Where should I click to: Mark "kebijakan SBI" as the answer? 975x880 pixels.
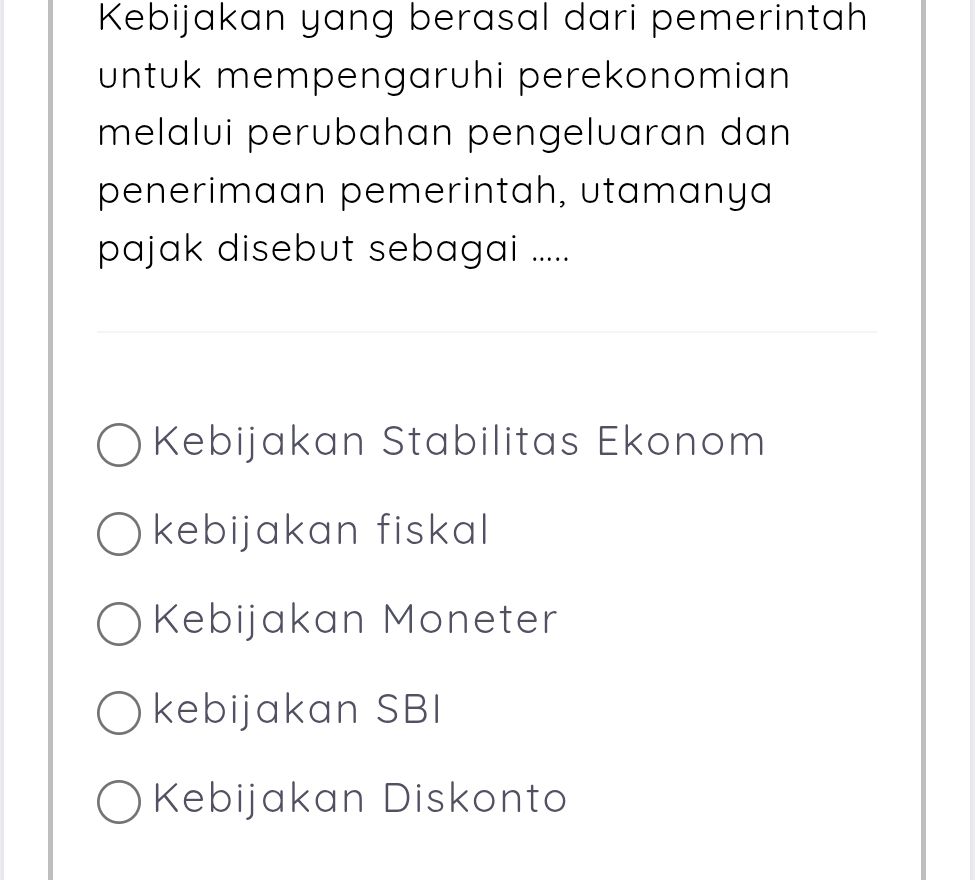tap(118, 712)
